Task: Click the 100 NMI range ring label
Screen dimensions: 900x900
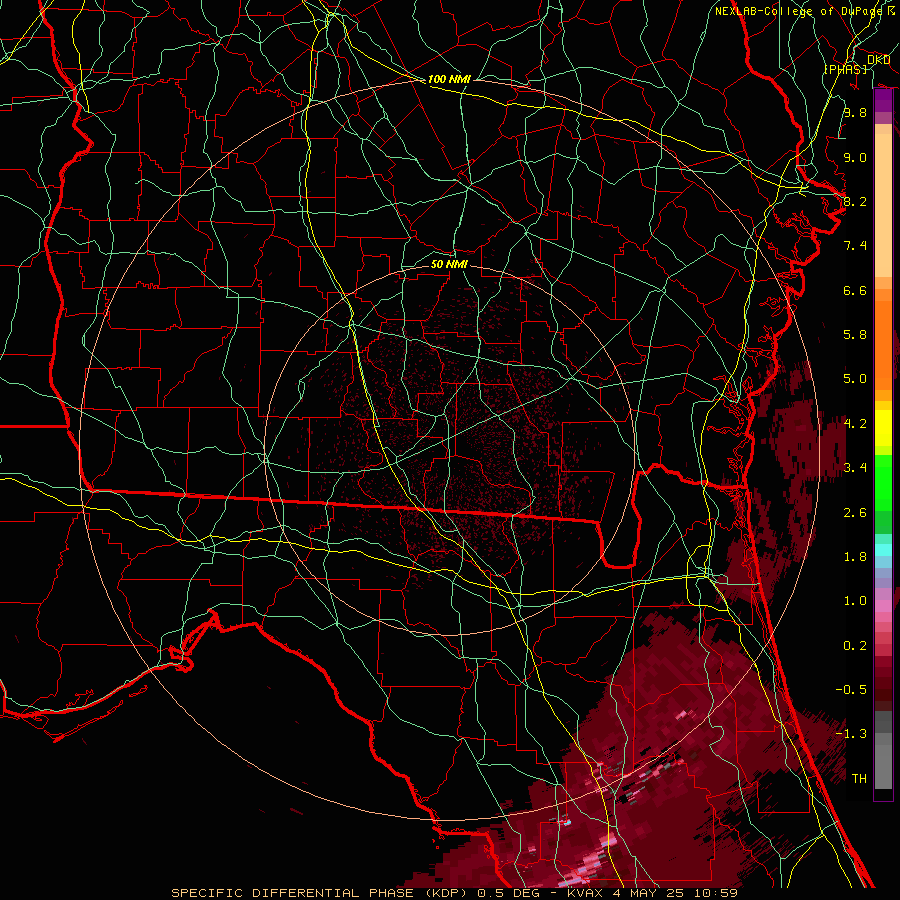Action: (x=449, y=79)
